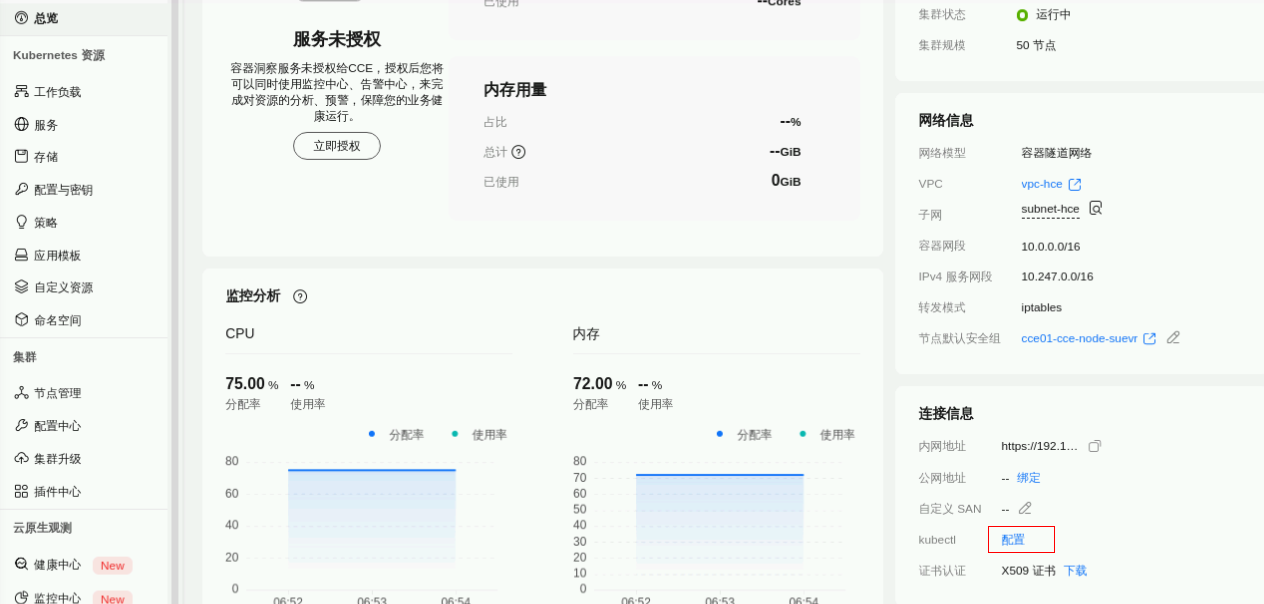Click the CPU 分配率 chart area
The width and height of the screenshot is (1264, 604).
(x=372, y=519)
